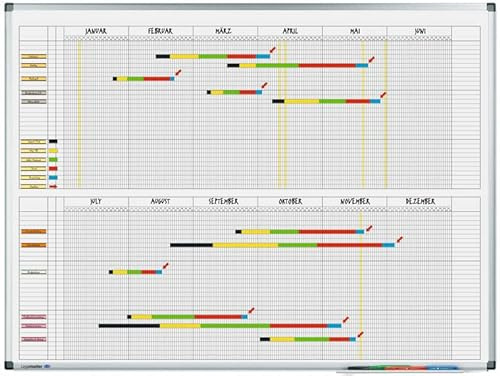Click the black legend swatch
The image size is (500, 376).
coord(53,141)
